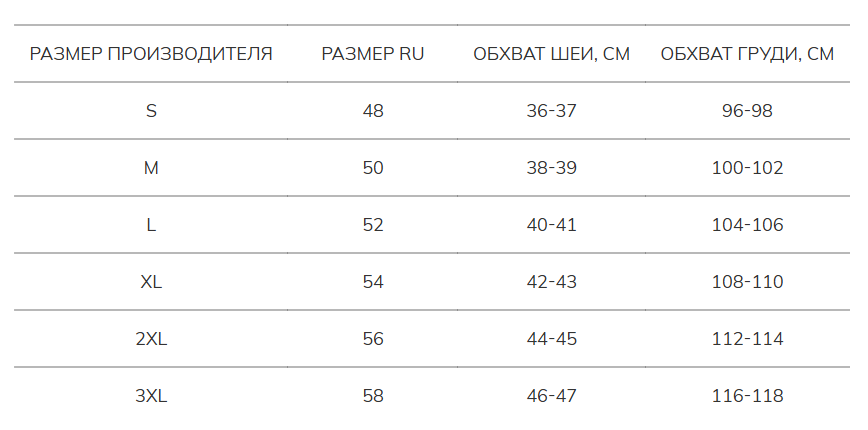Click the ОБХВАТ ШЕИ, СМ column header
868x430 pixels.
point(551,54)
